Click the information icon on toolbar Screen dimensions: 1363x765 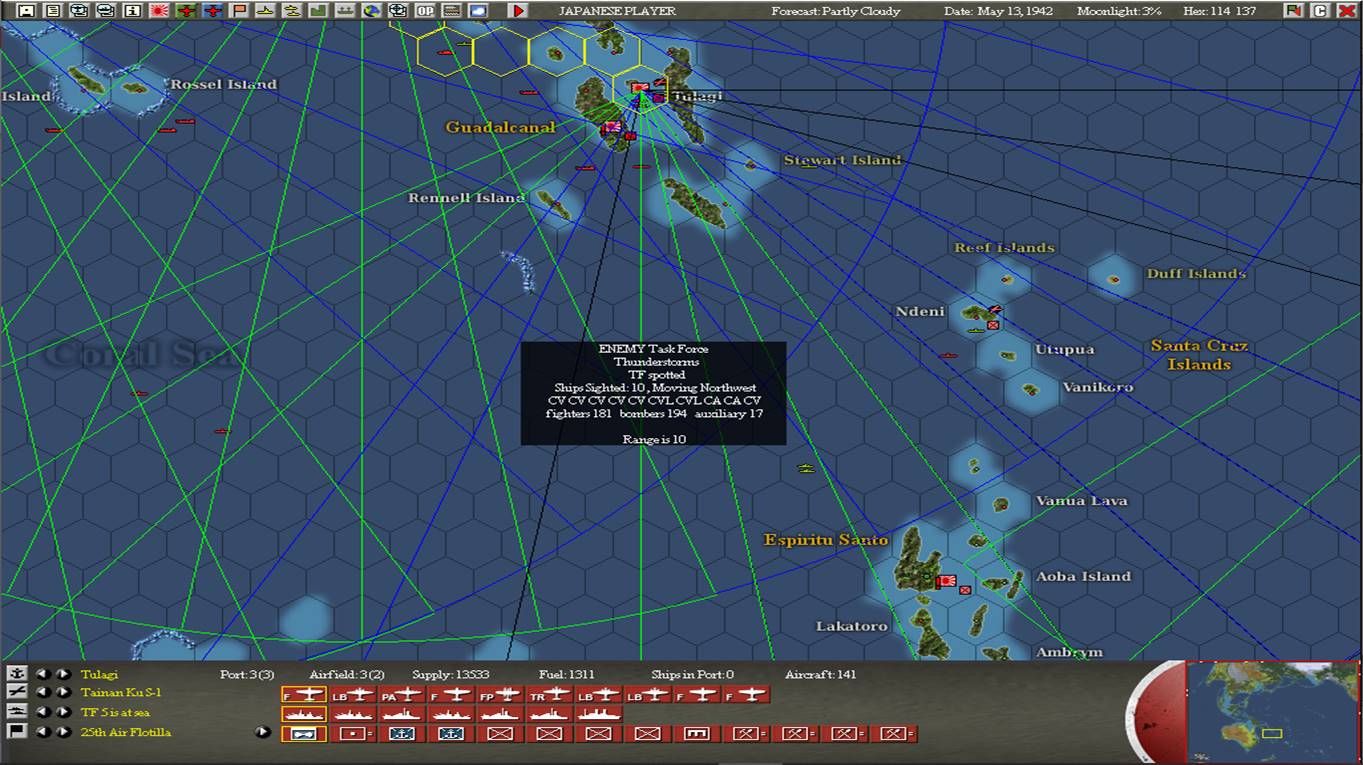tap(132, 11)
